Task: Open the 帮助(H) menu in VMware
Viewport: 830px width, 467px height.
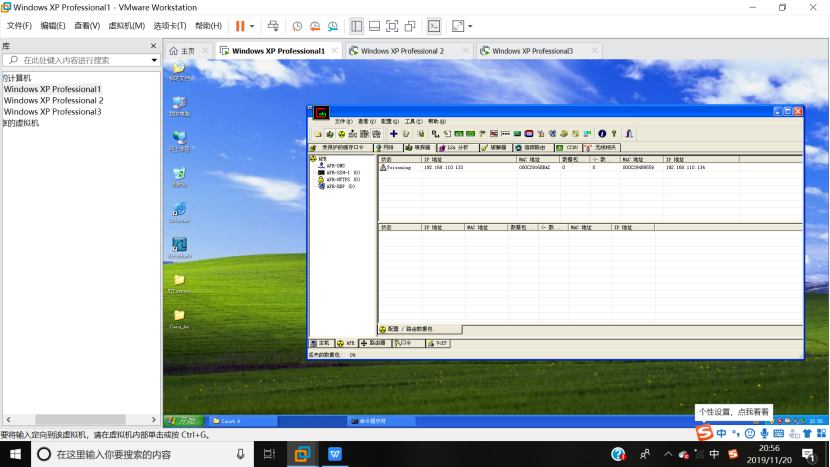Action: point(209,26)
